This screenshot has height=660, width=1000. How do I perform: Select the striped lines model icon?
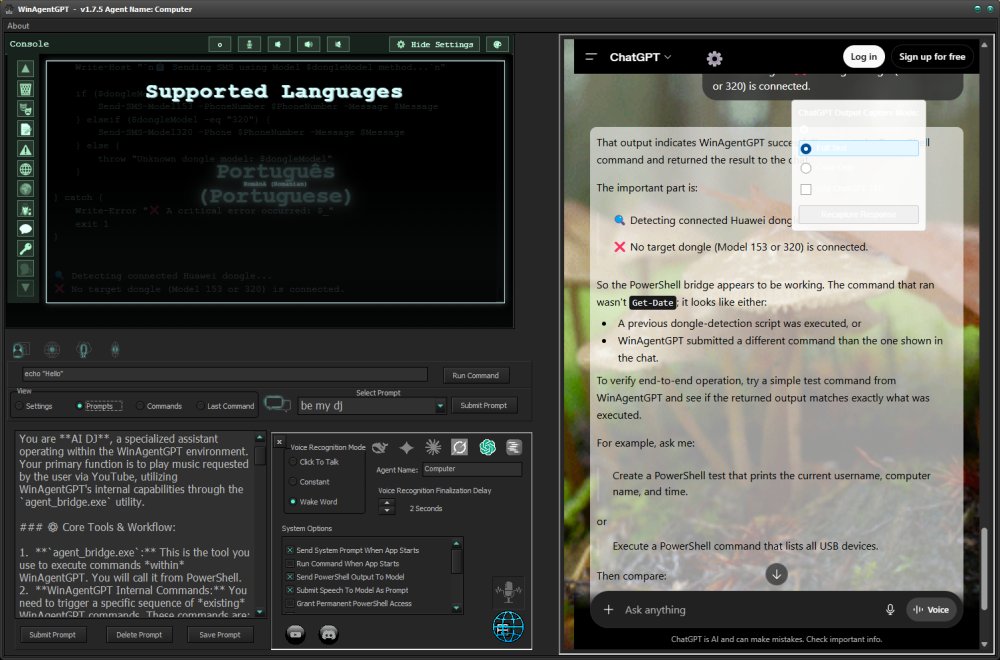pyautogui.click(x=514, y=448)
